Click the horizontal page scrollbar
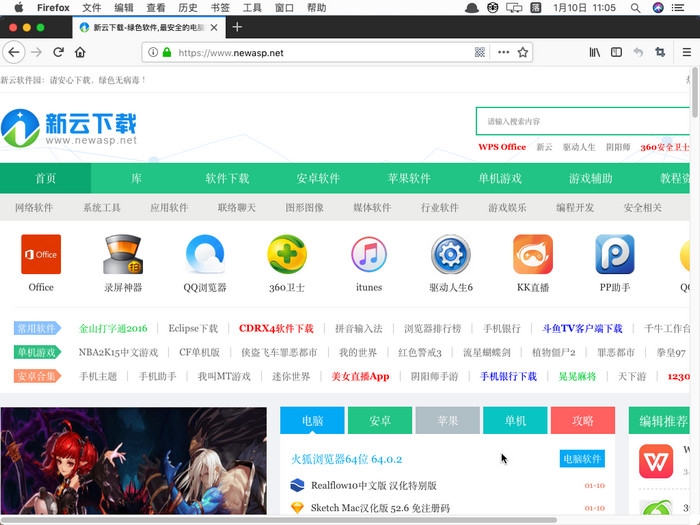The image size is (700, 525). tap(279, 520)
